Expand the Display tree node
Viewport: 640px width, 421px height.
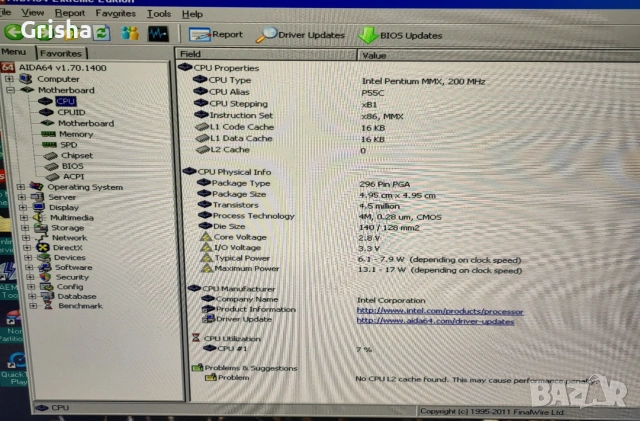click(x=23, y=207)
